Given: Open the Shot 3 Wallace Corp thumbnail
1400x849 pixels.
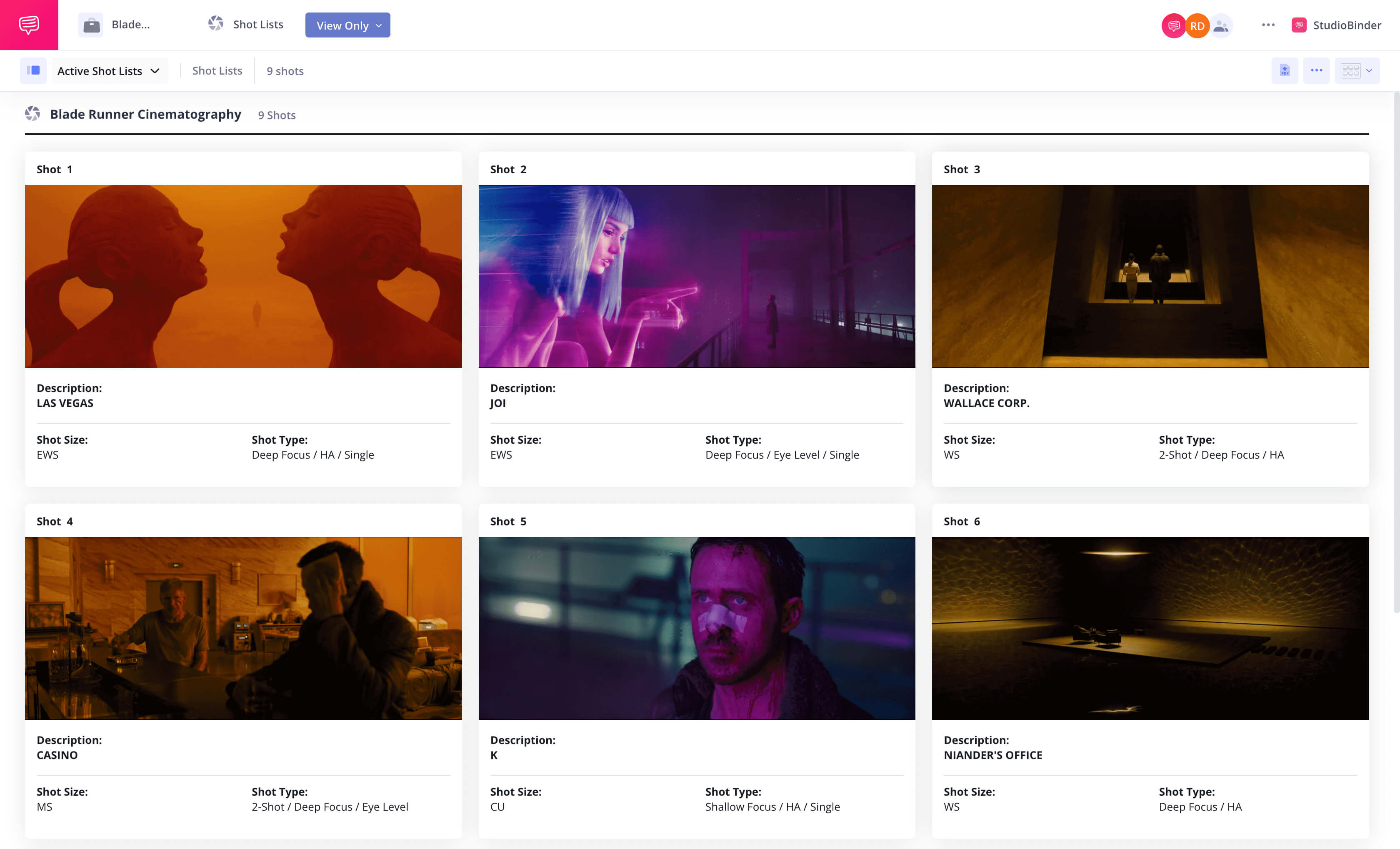Looking at the screenshot, I should pos(1150,276).
